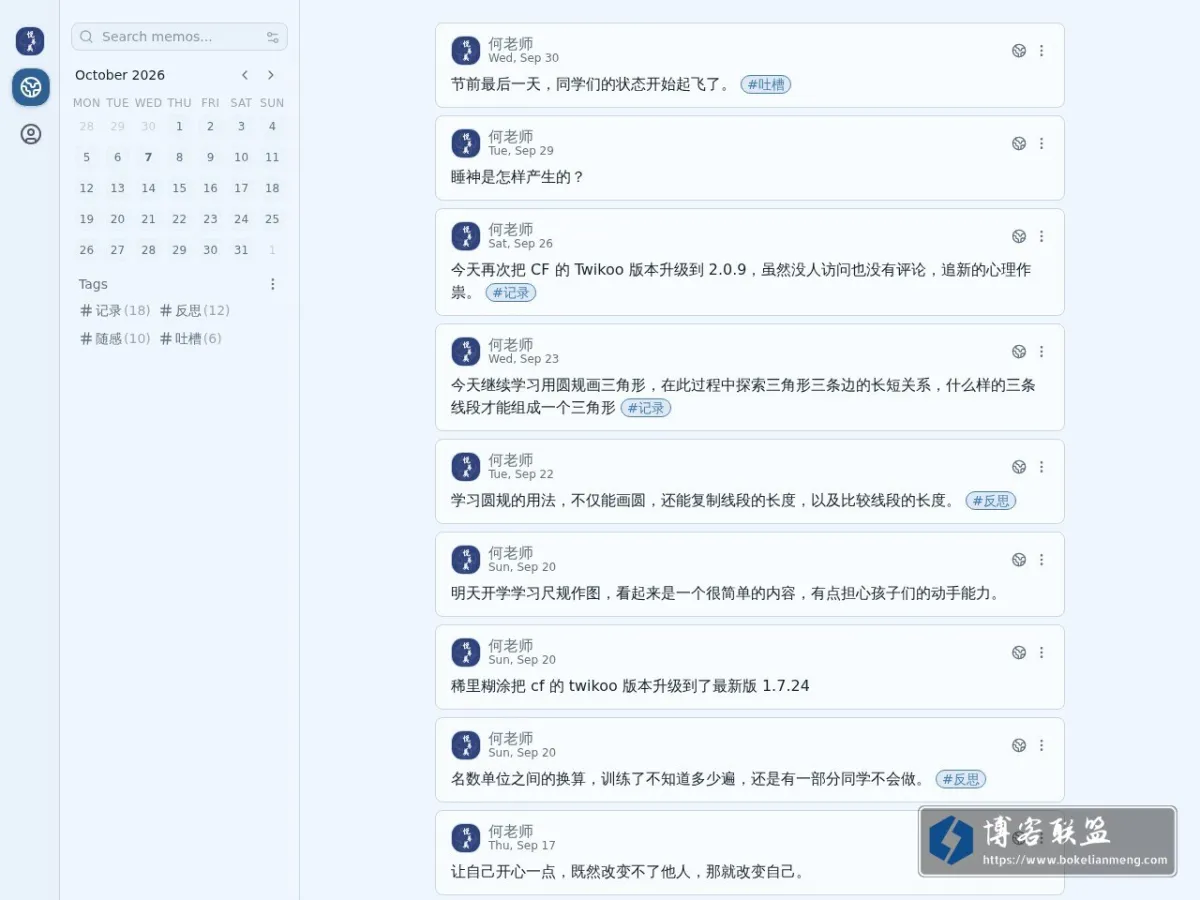Screen dimensions: 1200x900
Task: Click memo text 睡神是怎样产生的？
Action: point(518,177)
